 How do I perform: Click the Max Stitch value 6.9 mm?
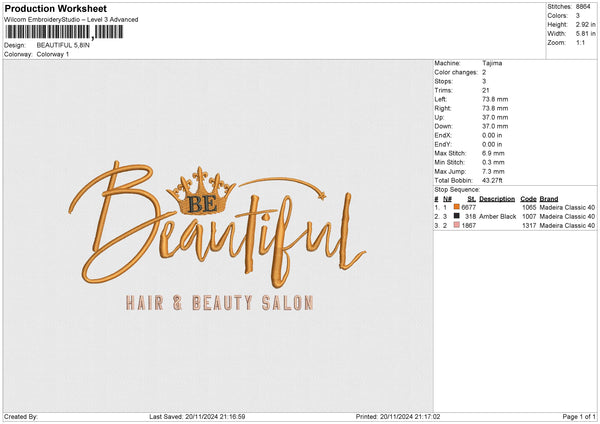tap(493, 153)
